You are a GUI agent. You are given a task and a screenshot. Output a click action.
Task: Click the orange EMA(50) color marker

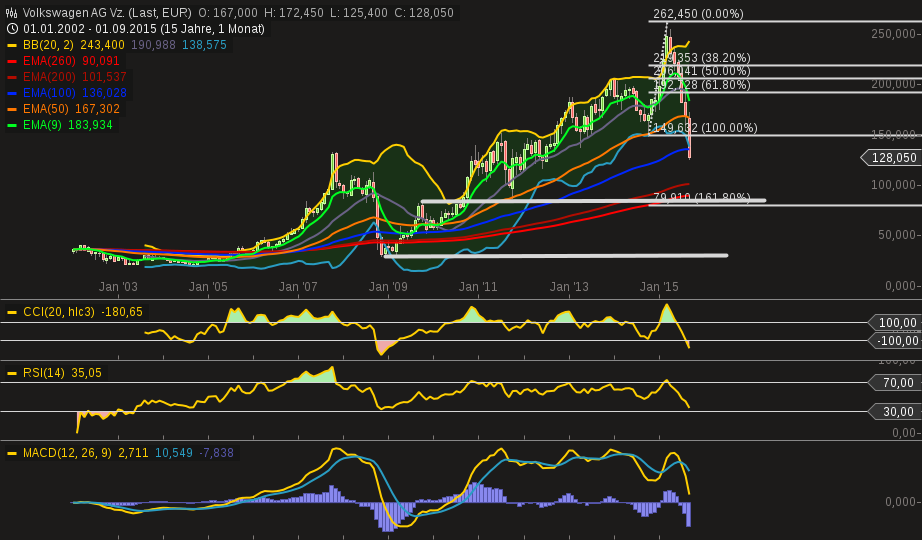pos(12,109)
